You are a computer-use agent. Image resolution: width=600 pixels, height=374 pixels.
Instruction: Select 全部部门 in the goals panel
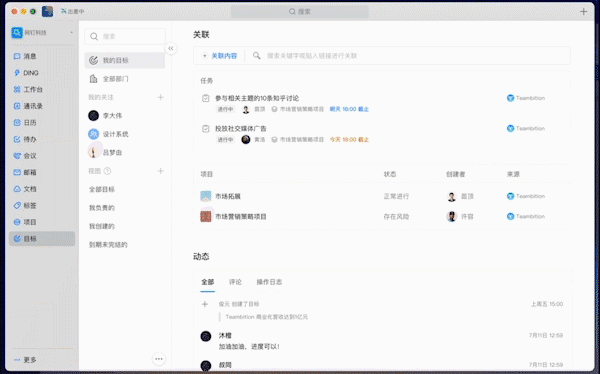coord(125,79)
